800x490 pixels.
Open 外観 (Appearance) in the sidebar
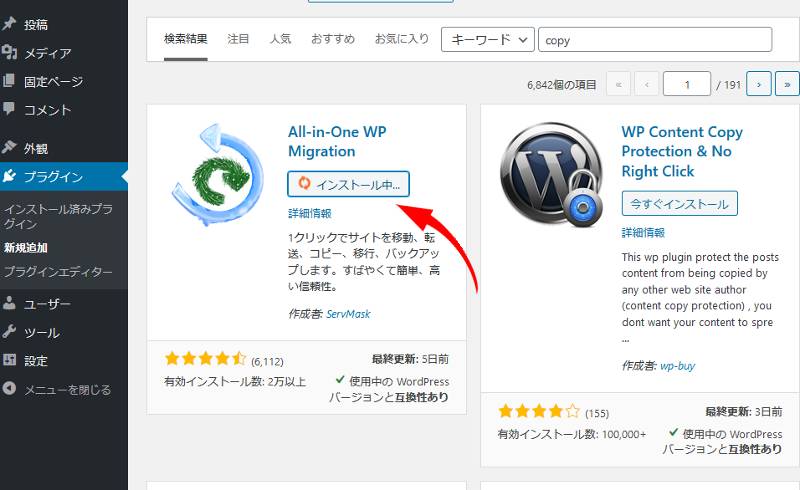tap(36, 149)
